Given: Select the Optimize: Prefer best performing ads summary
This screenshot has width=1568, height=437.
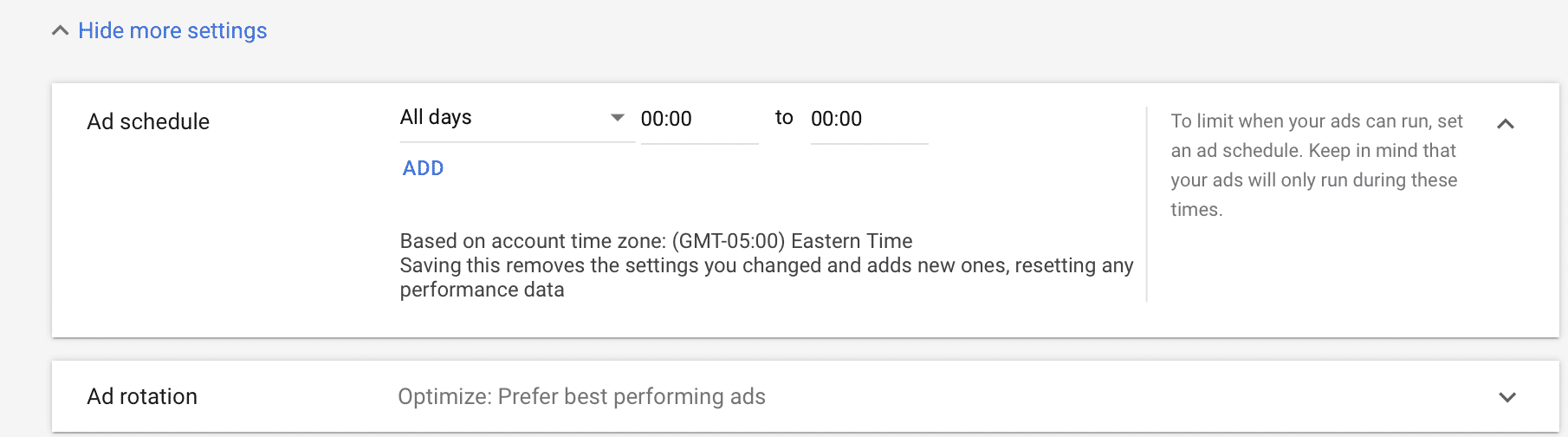Looking at the screenshot, I should (581, 396).
